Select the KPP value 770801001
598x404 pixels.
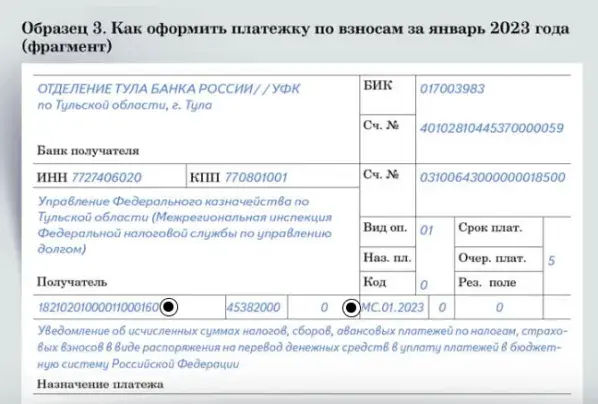[x=256, y=177]
